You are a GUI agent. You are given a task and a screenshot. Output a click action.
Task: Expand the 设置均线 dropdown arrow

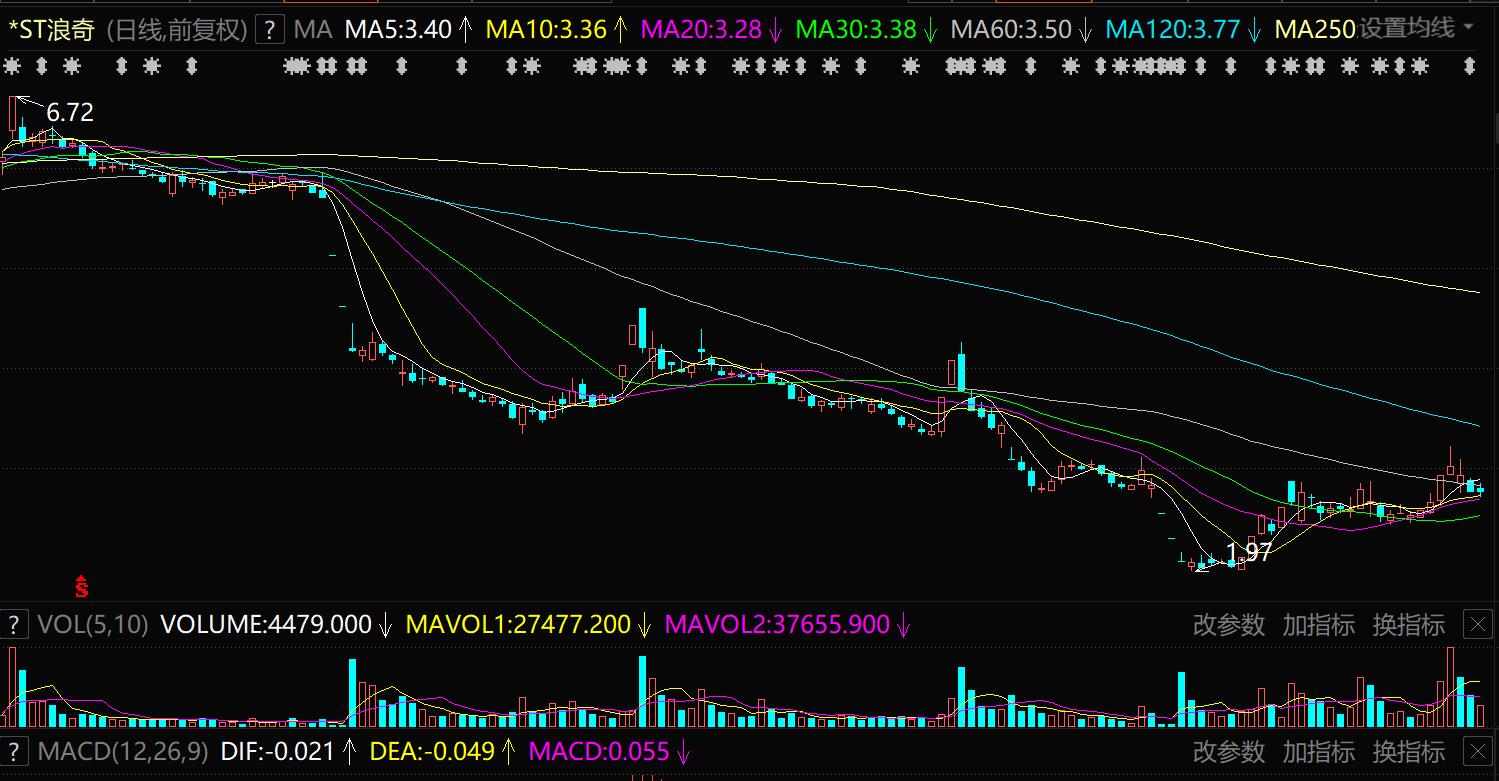(x=1469, y=28)
